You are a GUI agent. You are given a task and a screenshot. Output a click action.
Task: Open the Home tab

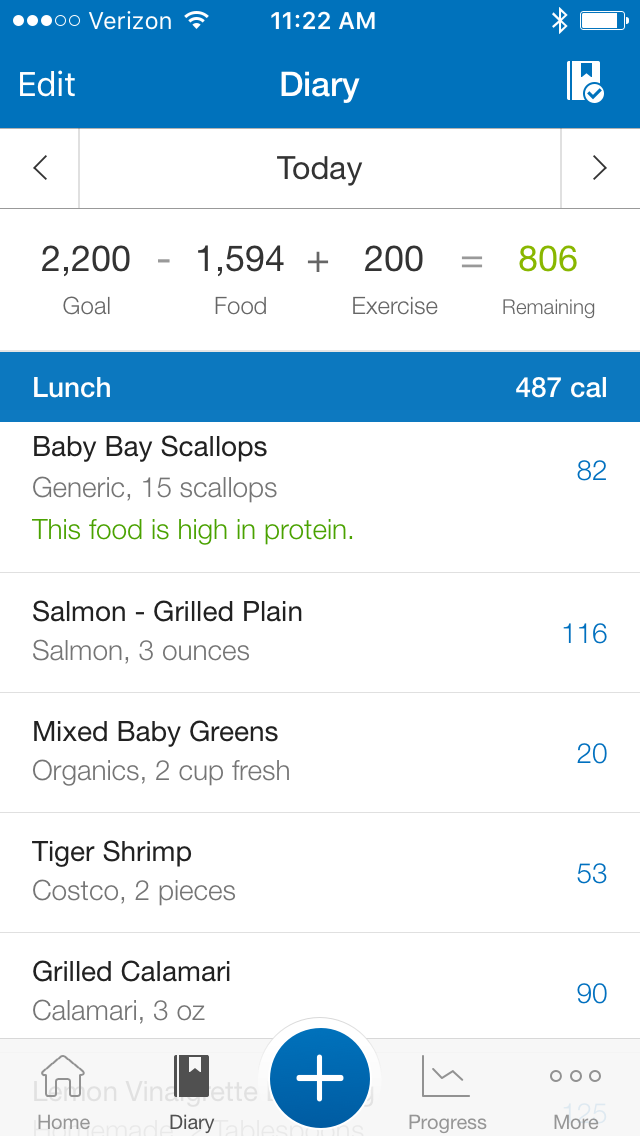pos(63,1090)
